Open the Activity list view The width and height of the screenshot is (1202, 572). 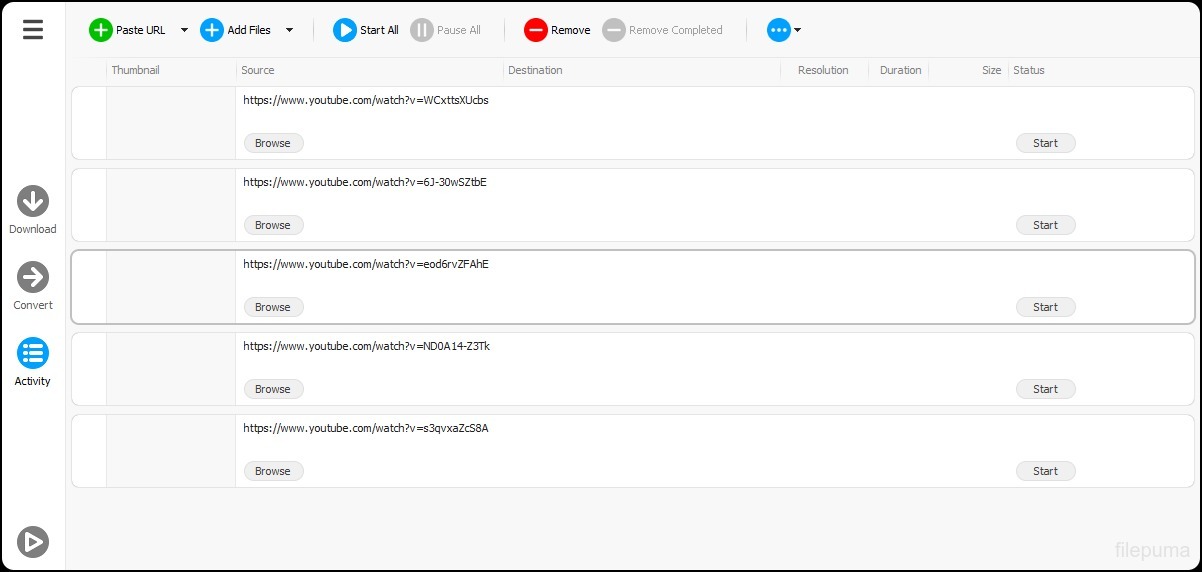33,353
